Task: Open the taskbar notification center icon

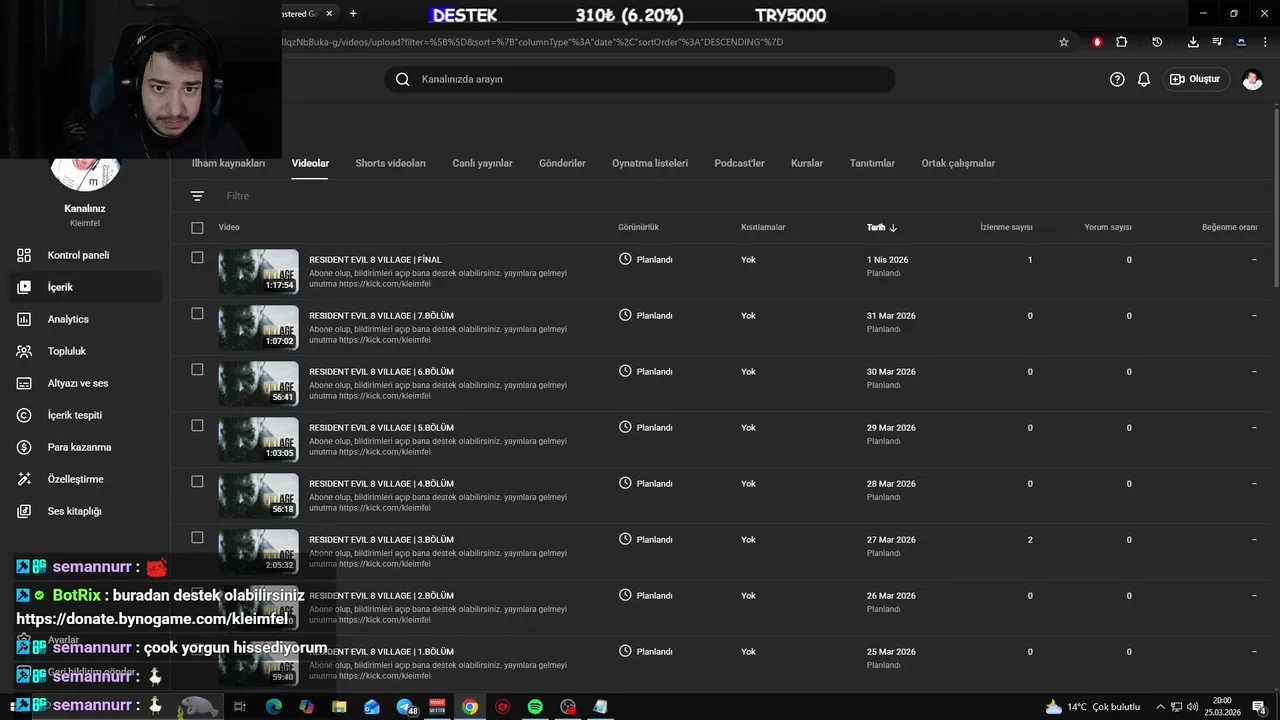Action: 1259,707
